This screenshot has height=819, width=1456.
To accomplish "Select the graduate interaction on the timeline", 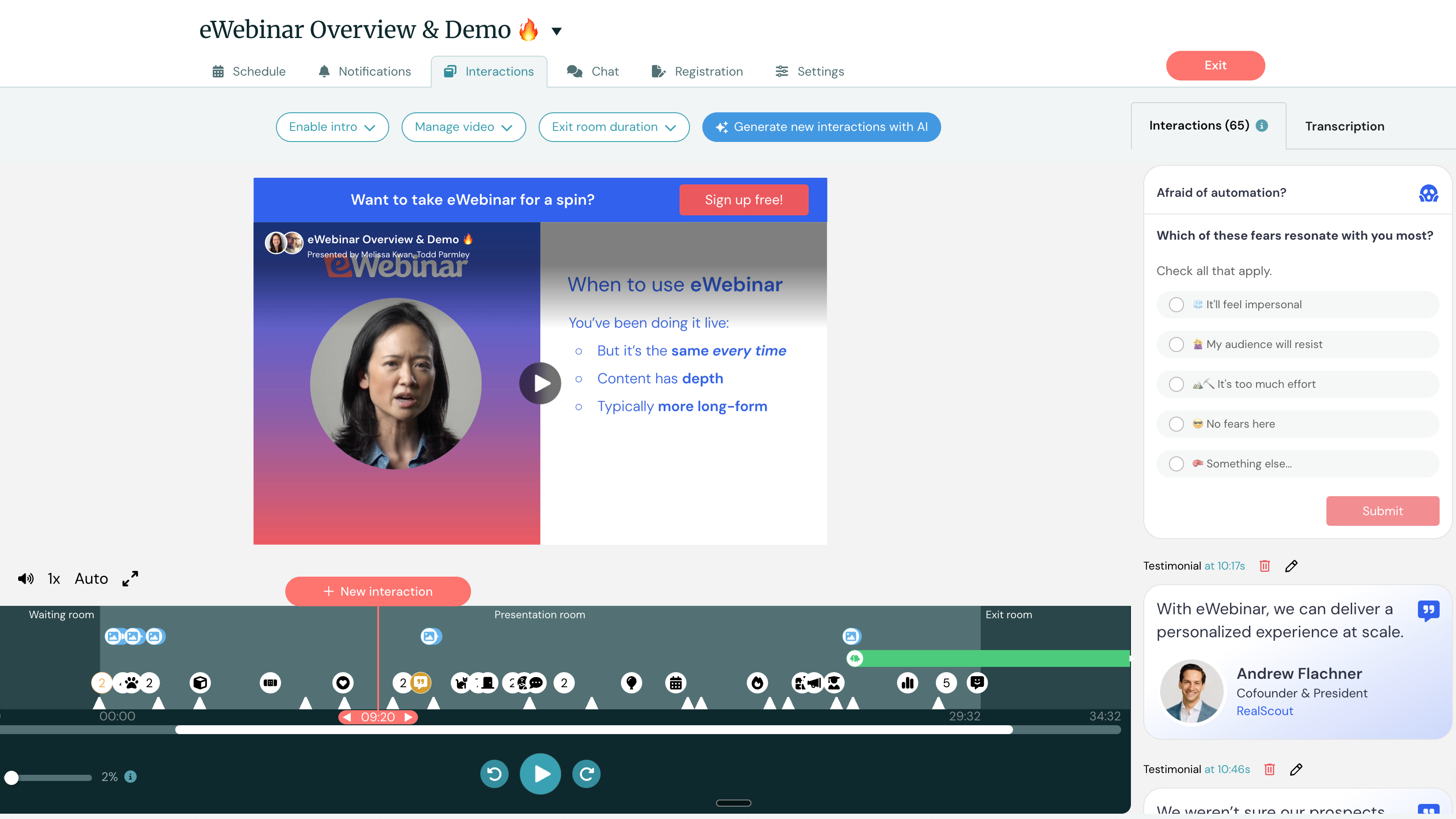I will [834, 683].
